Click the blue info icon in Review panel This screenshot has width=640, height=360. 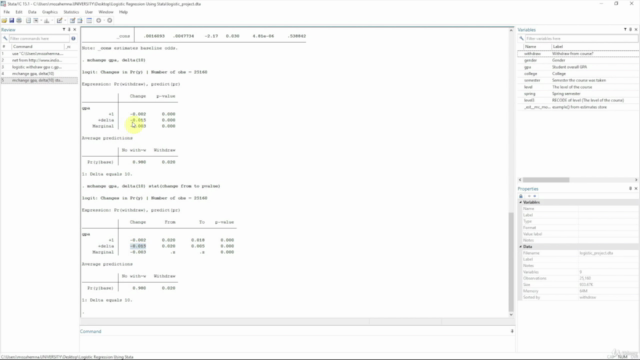(x=73, y=38)
